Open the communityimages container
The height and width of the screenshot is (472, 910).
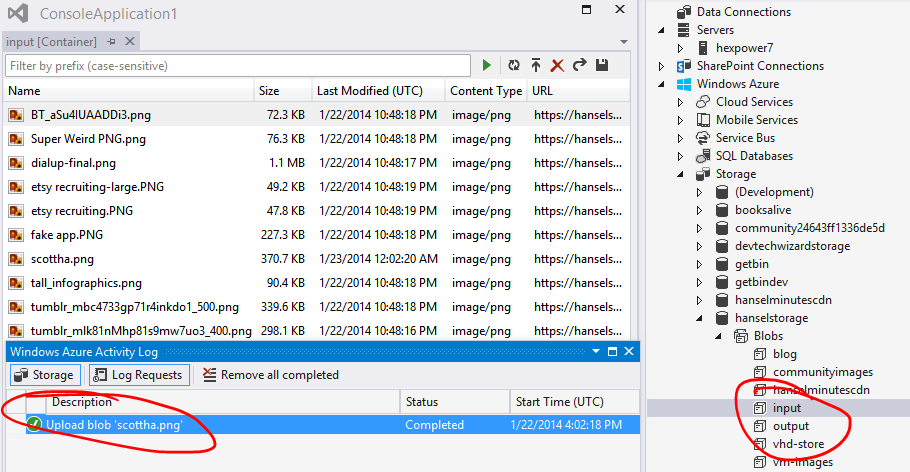point(823,372)
